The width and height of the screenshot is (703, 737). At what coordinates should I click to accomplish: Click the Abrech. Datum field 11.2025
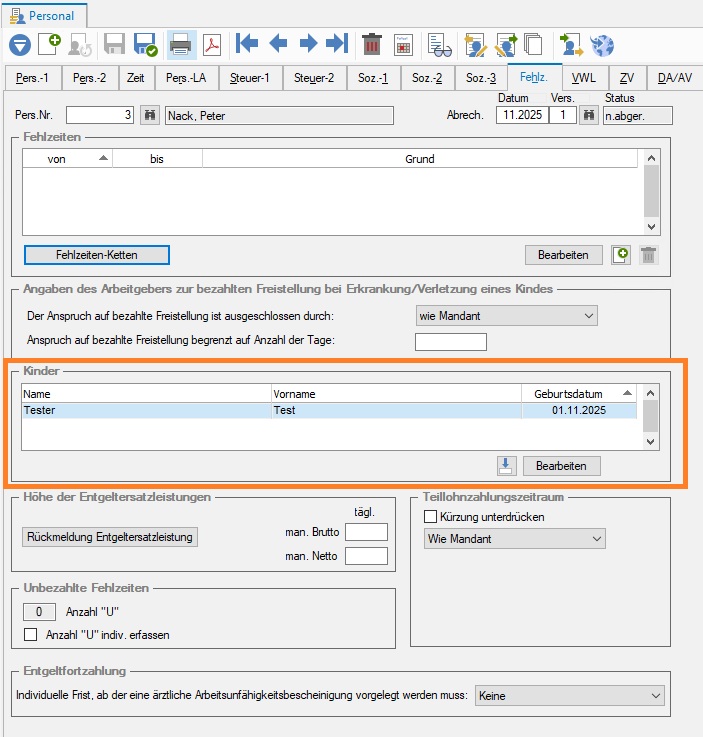click(522, 115)
